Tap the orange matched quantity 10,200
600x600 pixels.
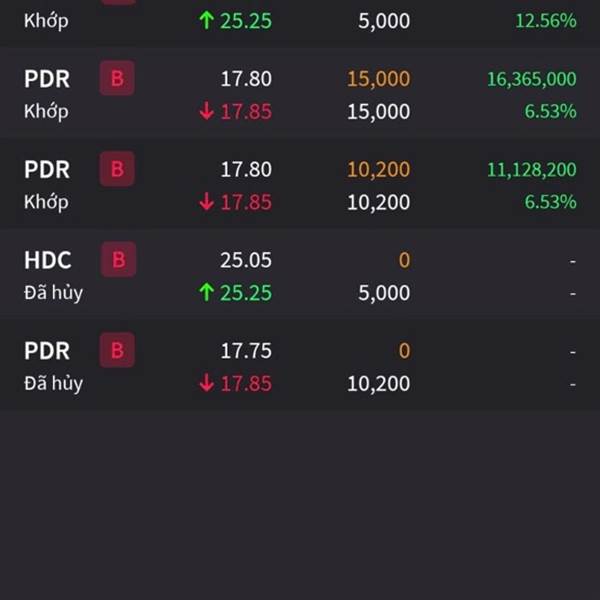click(378, 170)
